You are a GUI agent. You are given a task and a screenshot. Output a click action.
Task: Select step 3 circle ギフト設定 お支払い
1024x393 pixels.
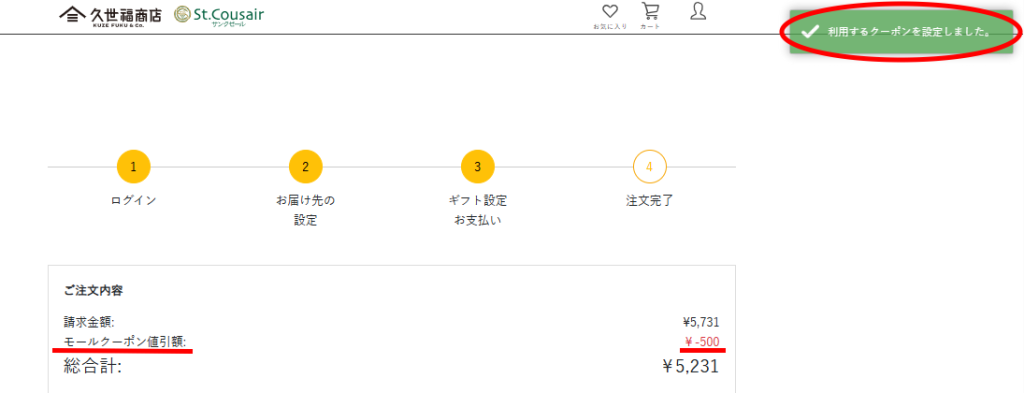[x=477, y=166]
